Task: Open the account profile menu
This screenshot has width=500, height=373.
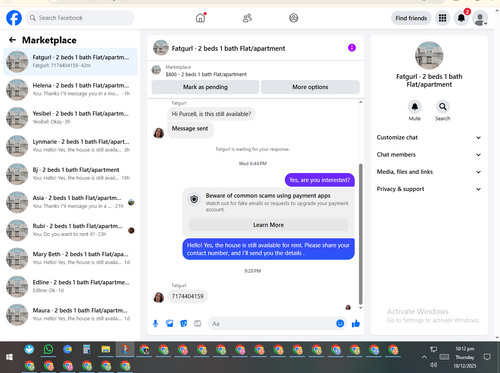Action: click(480, 18)
